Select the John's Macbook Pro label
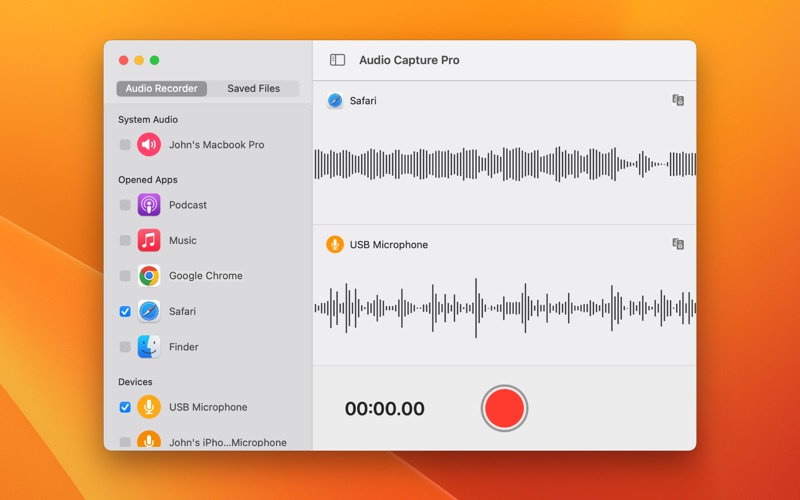800x500 pixels. click(217, 145)
